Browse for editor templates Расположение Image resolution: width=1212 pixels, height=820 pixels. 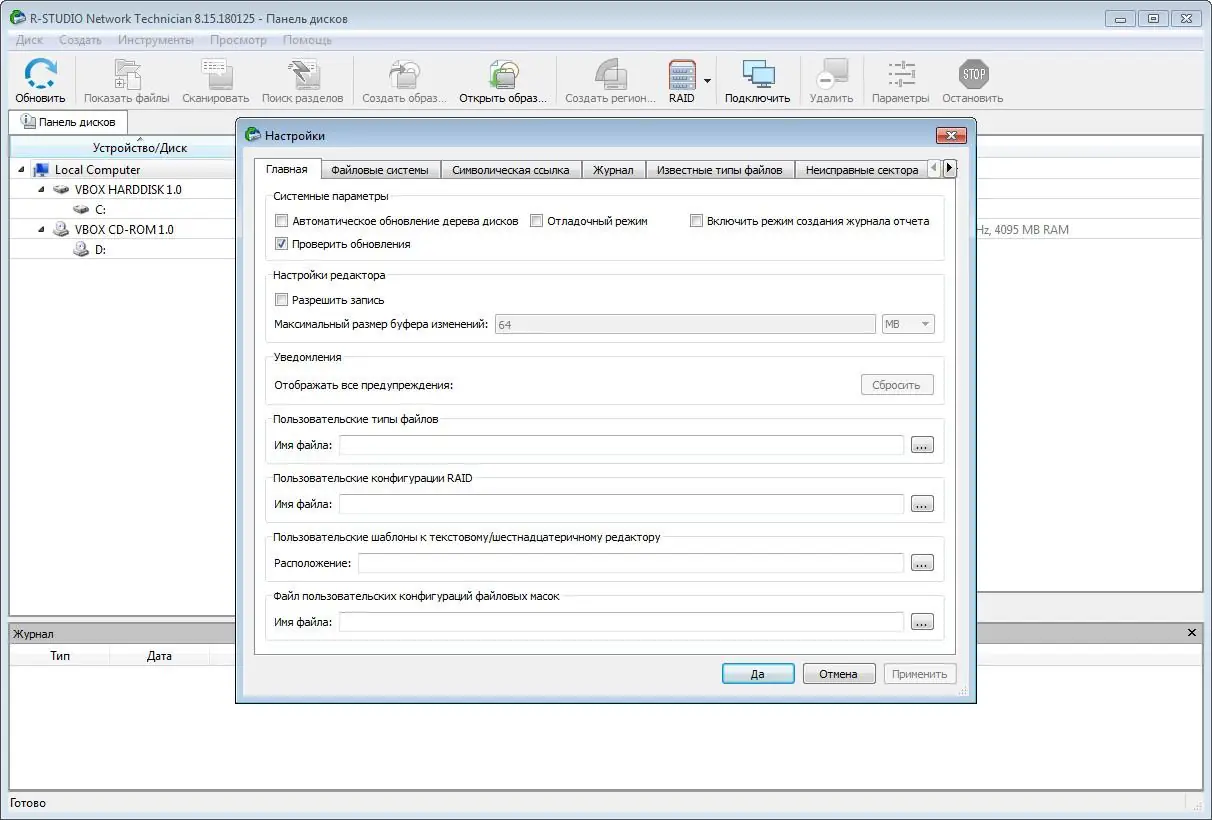tap(922, 563)
